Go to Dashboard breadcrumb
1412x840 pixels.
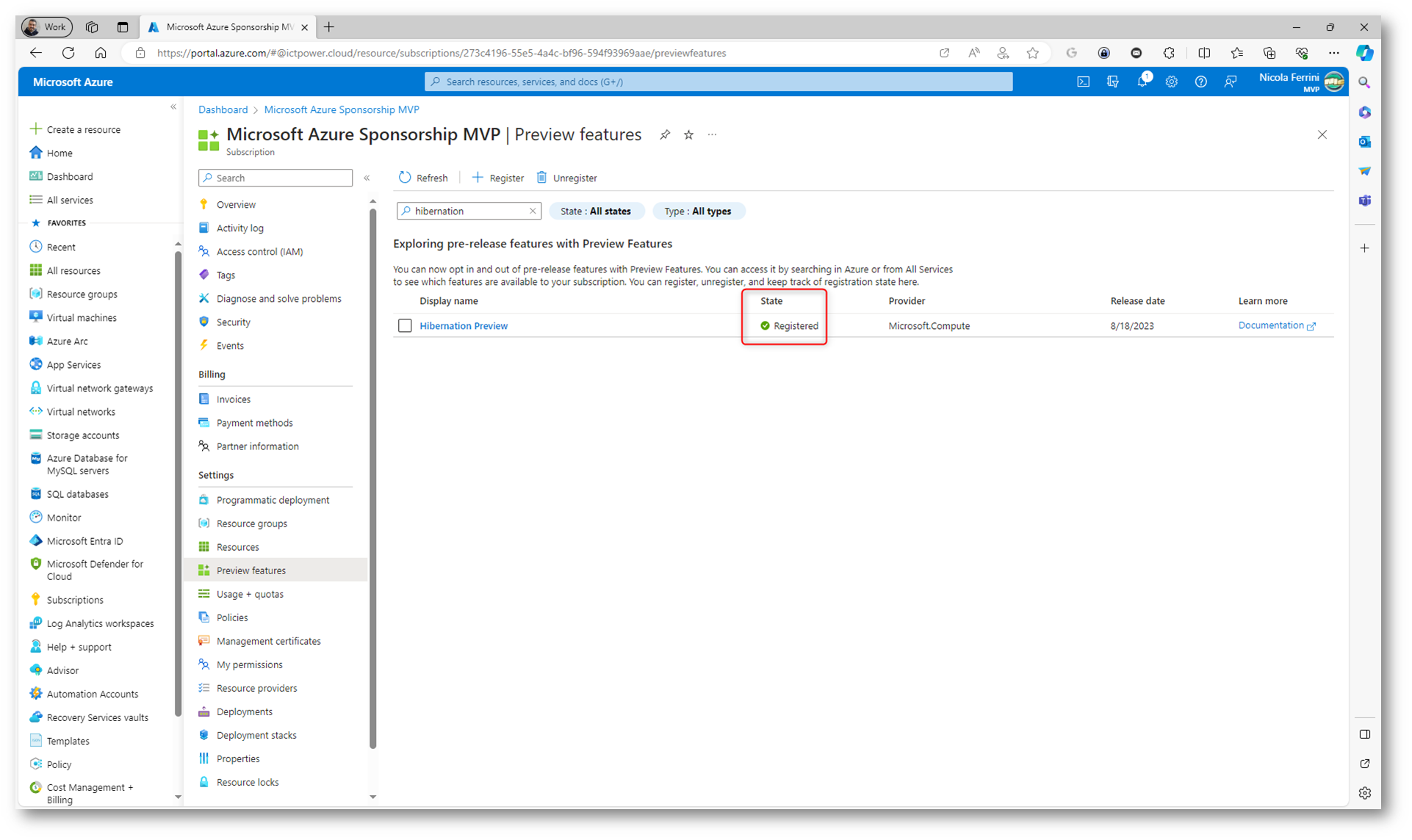click(223, 109)
